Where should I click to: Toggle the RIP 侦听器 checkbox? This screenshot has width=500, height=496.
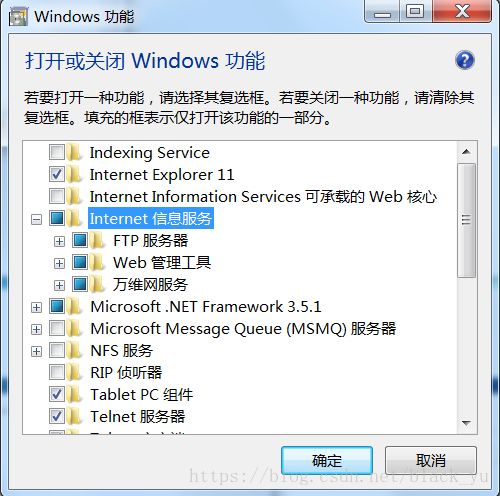pyautogui.click(x=57, y=372)
